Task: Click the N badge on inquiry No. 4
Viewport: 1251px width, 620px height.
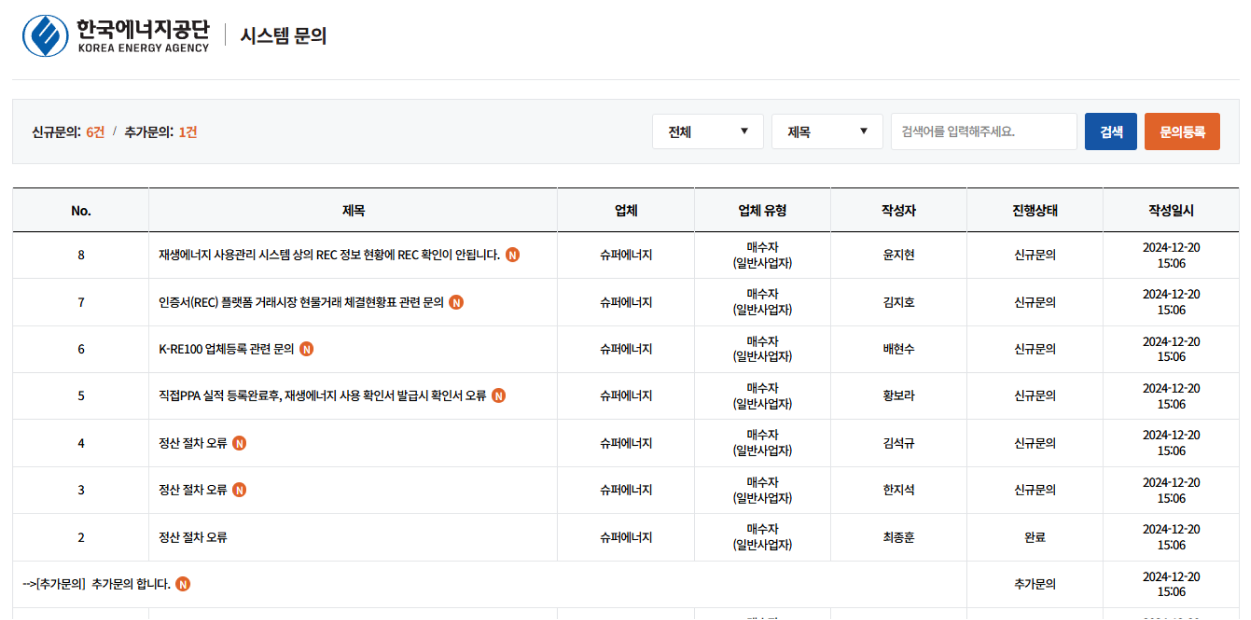Action: tap(239, 443)
